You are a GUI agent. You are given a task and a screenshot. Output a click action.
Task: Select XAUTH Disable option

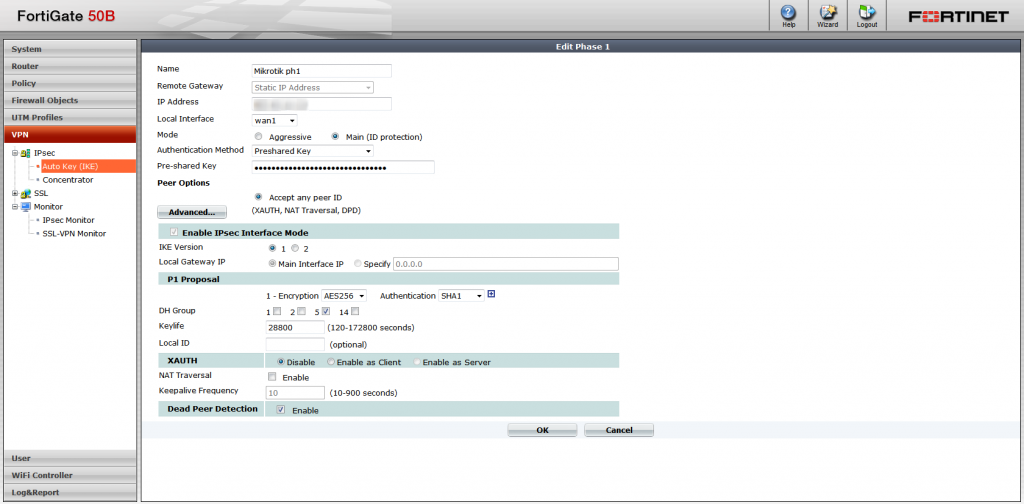coord(281,362)
